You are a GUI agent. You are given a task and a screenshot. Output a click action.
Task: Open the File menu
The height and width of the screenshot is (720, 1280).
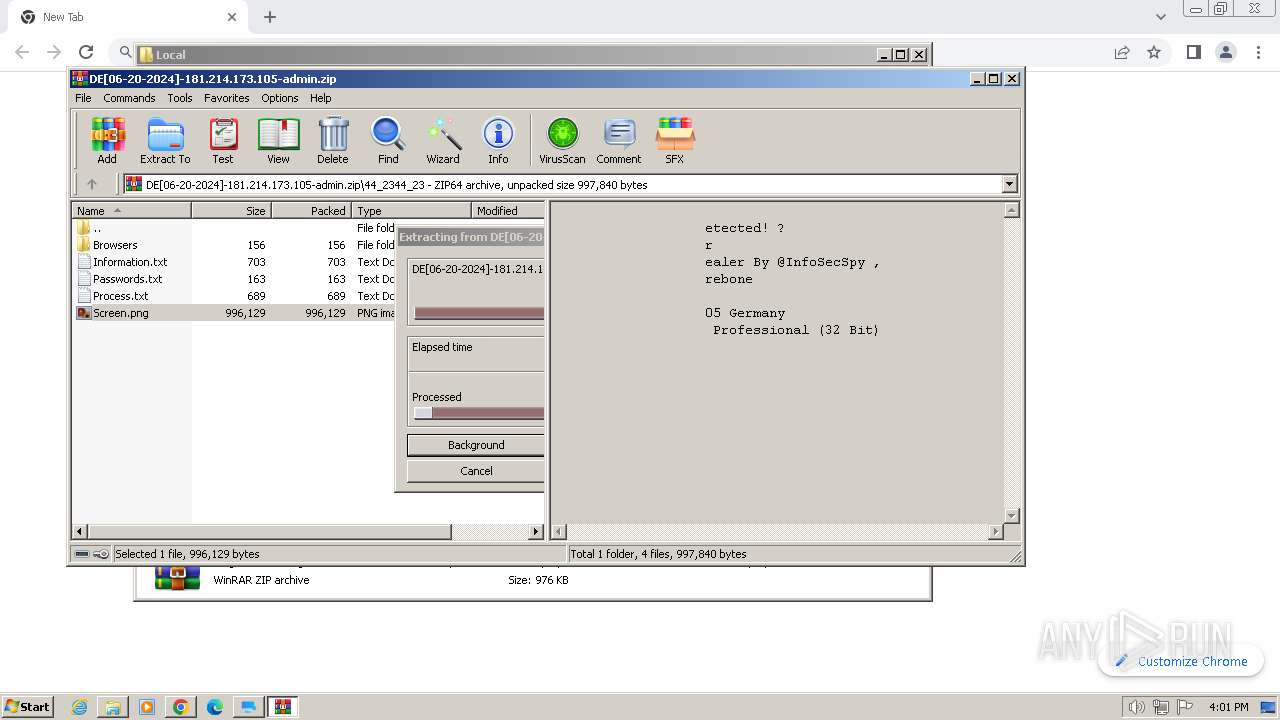tap(83, 98)
